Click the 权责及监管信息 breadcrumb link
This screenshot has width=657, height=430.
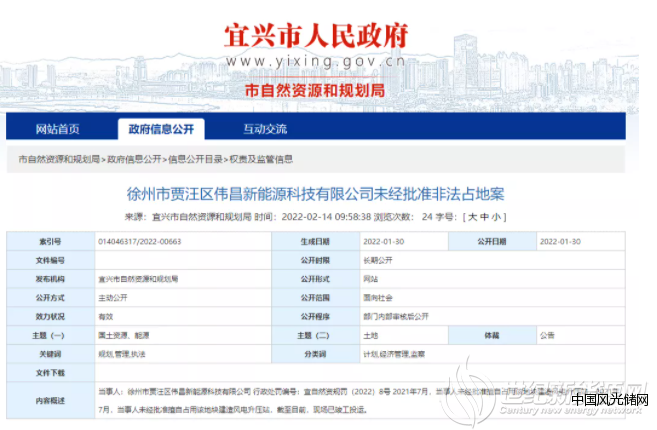[261, 159]
